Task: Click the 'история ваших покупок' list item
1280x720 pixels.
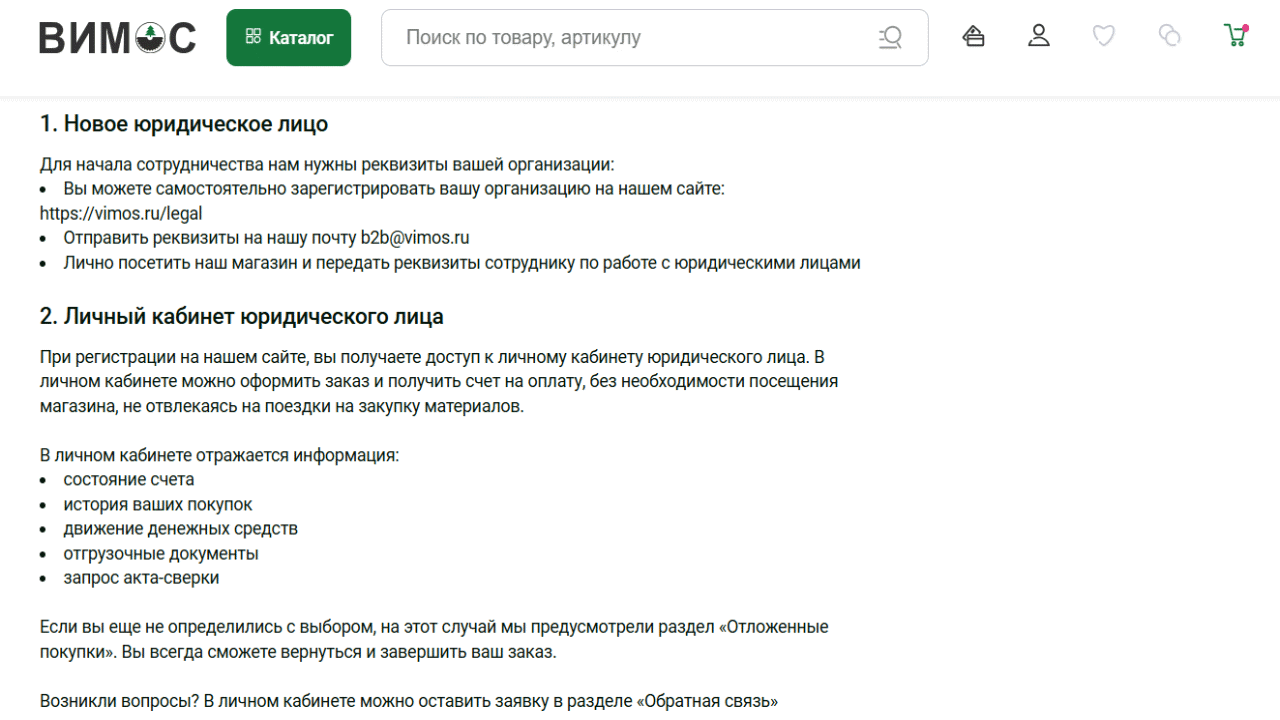Action: pos(158,505)
